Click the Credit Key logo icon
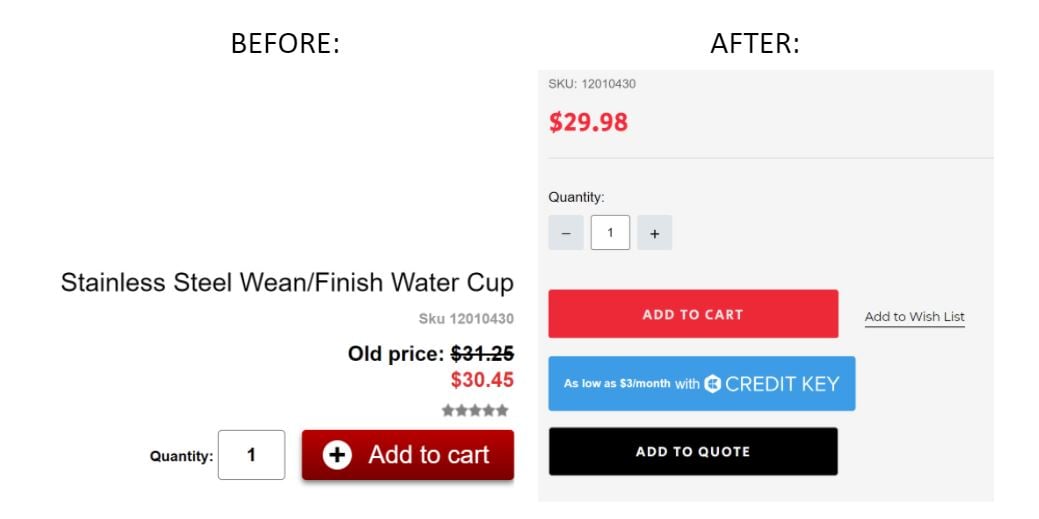Viewport: 1039px width, 519px height. coord(712,384)
